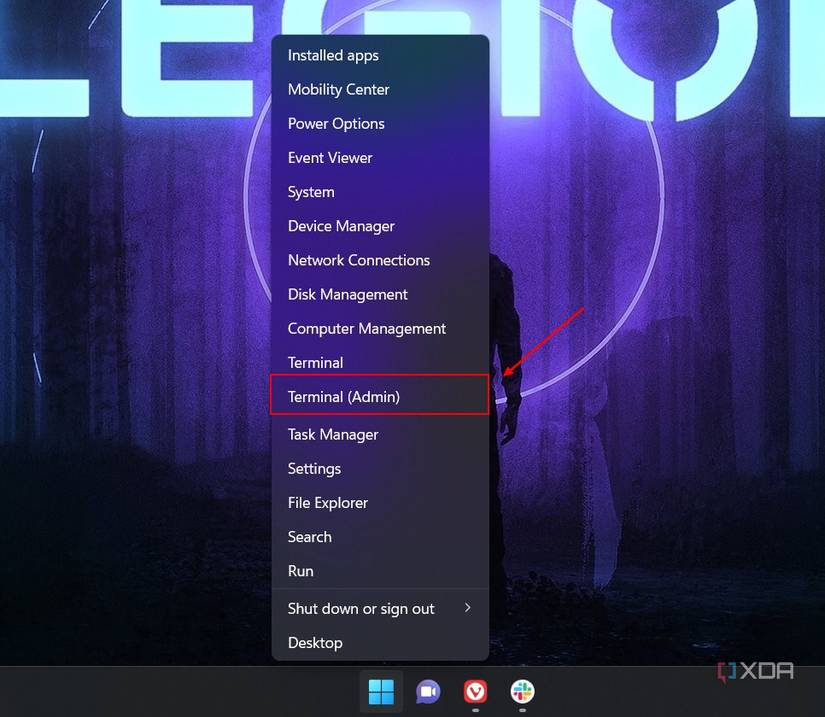The image size is (825, 717).
Task: Open the regular Terminal
Action: pyautogui.click(x=315, y=362)
